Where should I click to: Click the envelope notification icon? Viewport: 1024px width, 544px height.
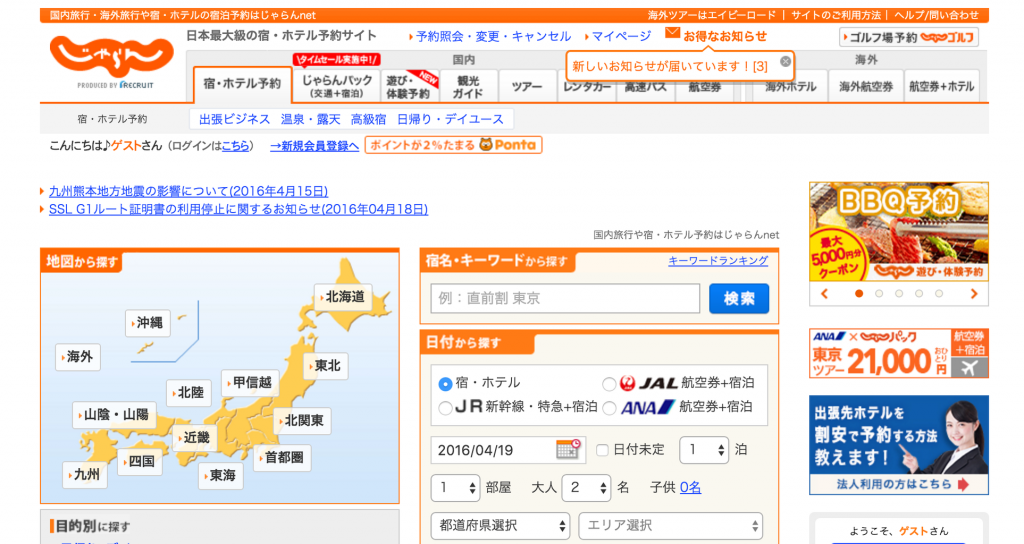click(x=672, y=33)
